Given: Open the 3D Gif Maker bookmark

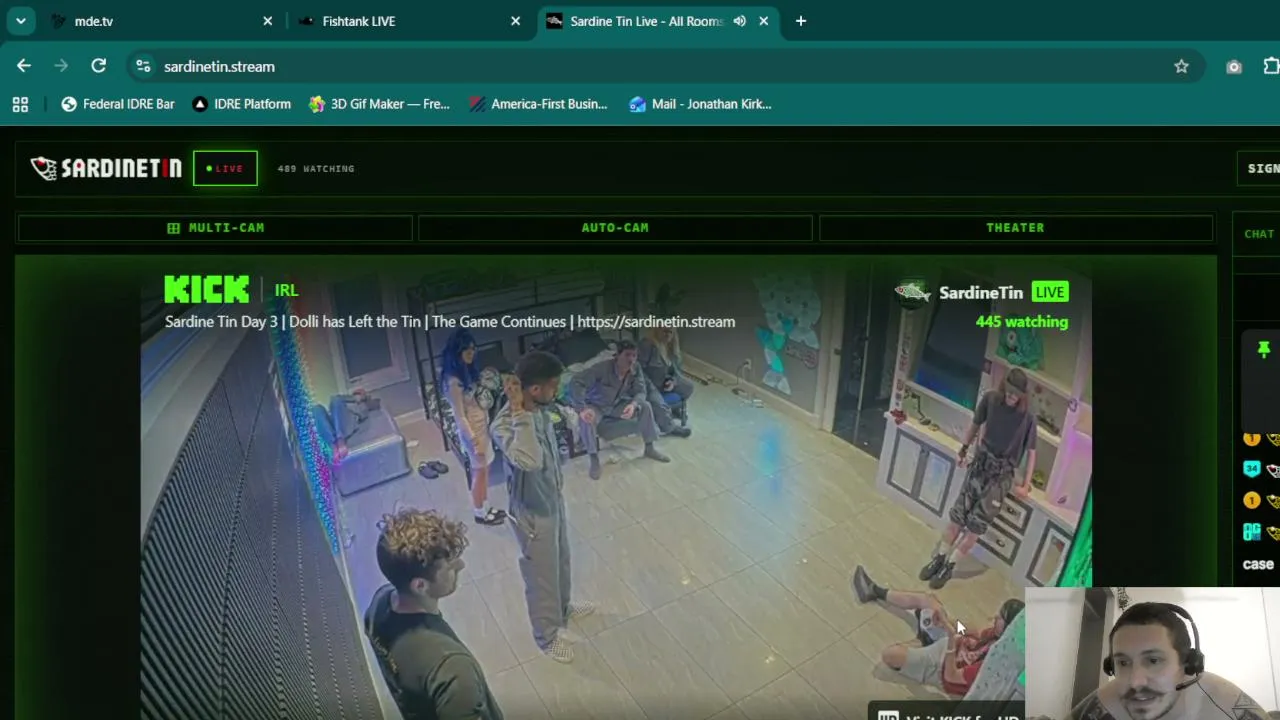Looking at the screenshot, I should pyautogui.click(x=380, y=104).
